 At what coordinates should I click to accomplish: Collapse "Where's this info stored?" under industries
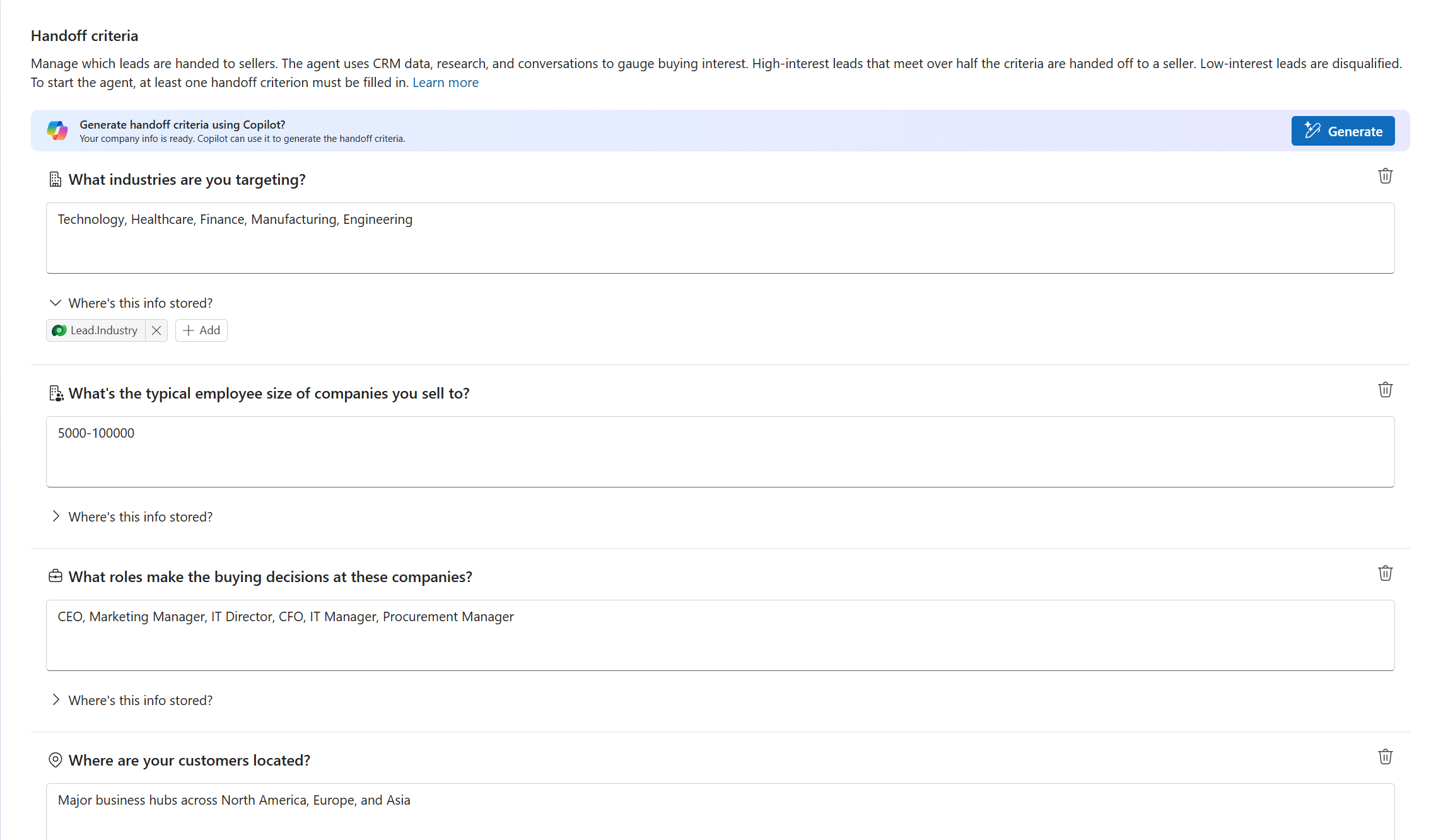(x=55, y=303)
